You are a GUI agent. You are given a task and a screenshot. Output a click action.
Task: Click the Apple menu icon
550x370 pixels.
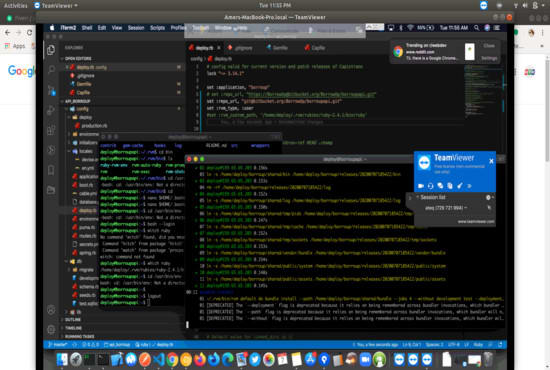[x=52, y=28]
